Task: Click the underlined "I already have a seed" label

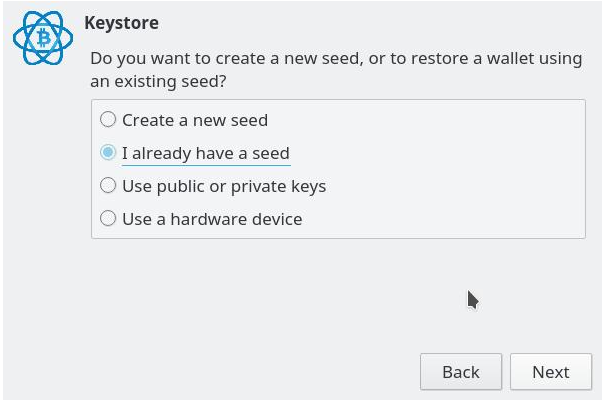Action: [x=206, y=153]
